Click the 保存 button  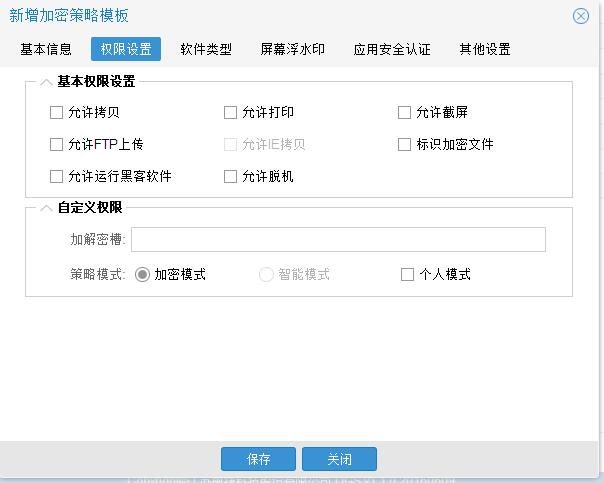pos(258,459)
